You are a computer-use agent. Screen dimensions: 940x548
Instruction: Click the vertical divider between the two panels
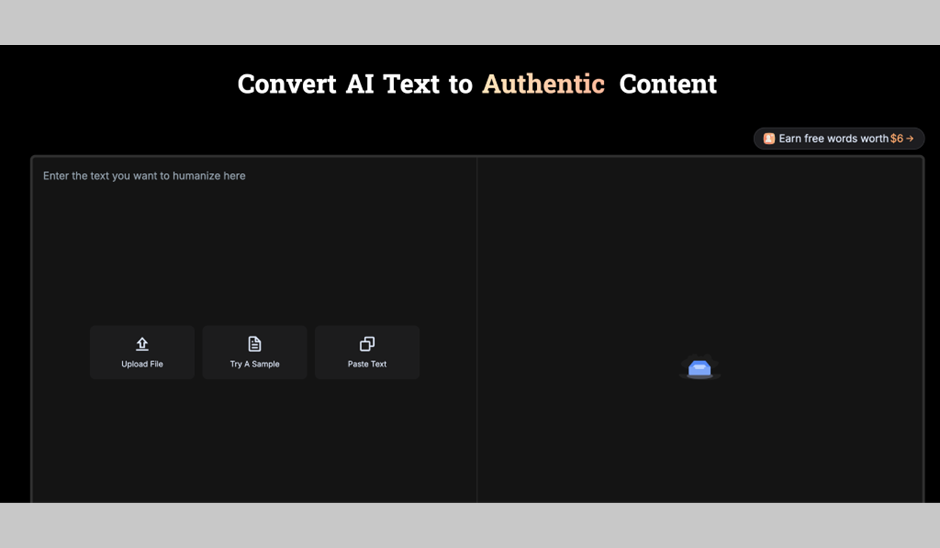[x=477, y=330]
